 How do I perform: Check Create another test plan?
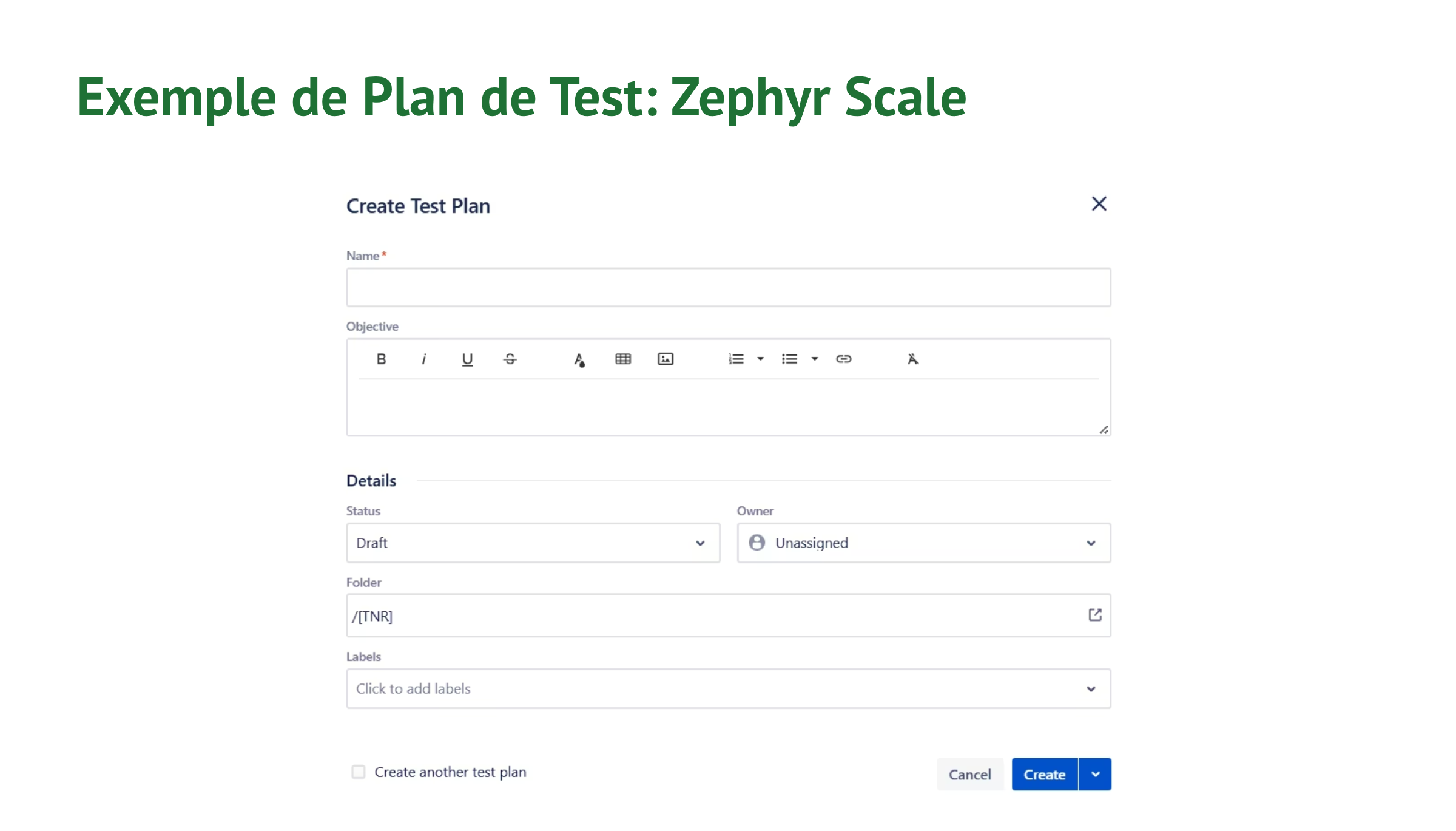[x=359, y=772]
